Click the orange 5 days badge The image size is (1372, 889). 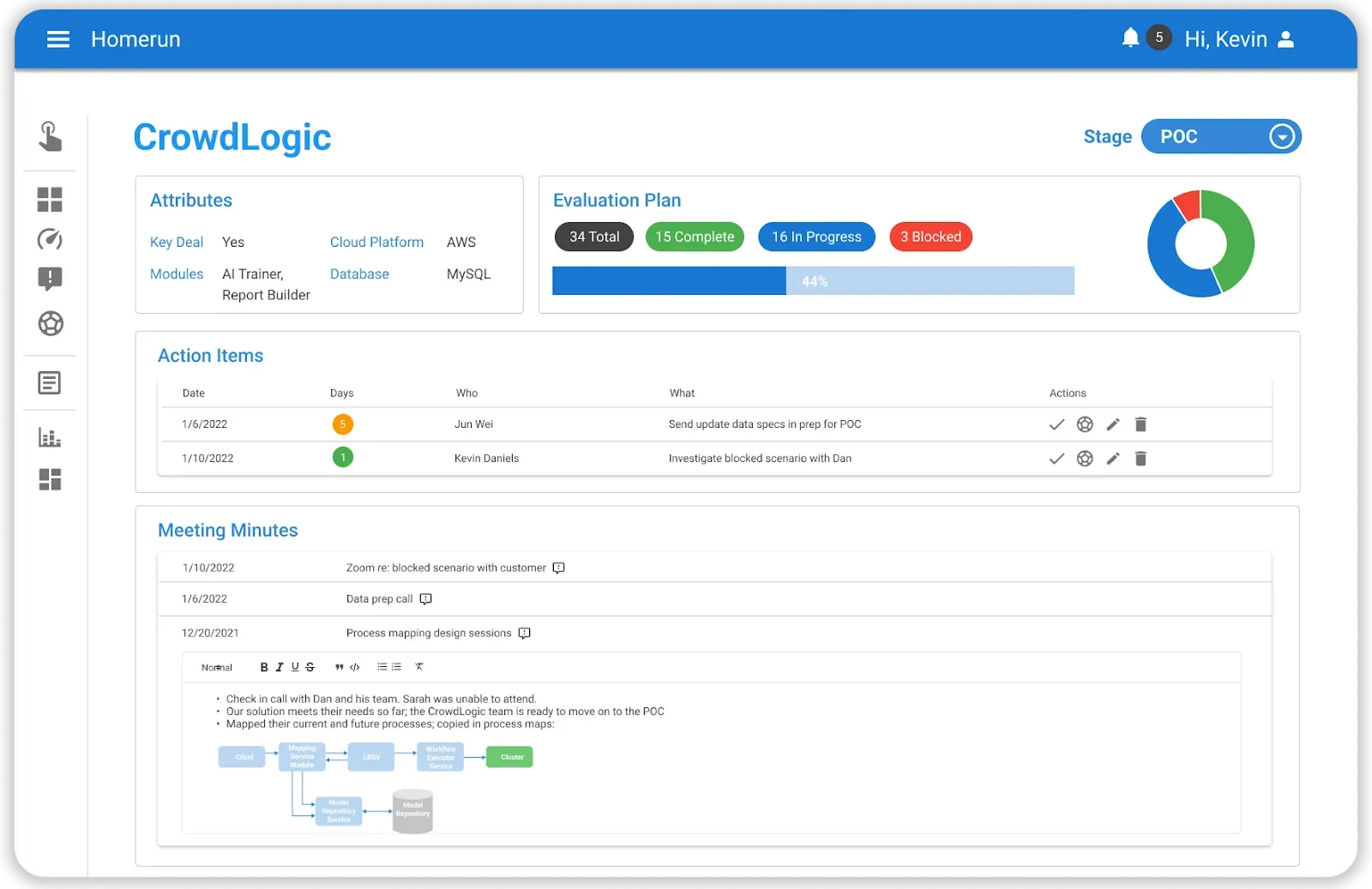click(x=342, y=424)
